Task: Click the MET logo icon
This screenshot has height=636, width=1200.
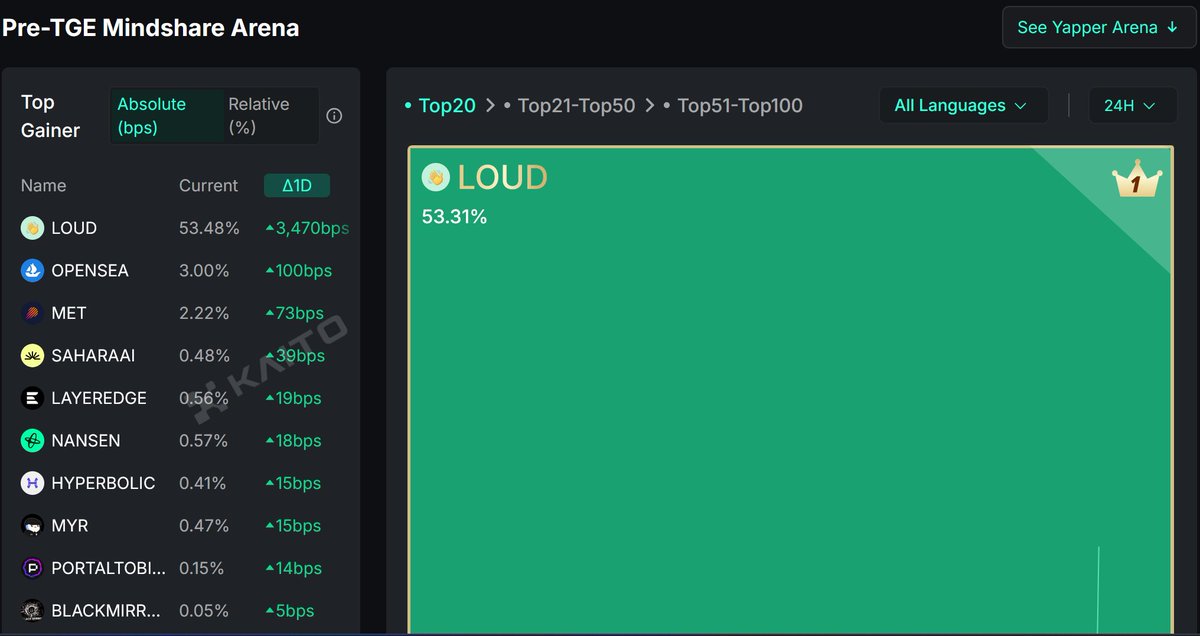Action: [32, 313]
